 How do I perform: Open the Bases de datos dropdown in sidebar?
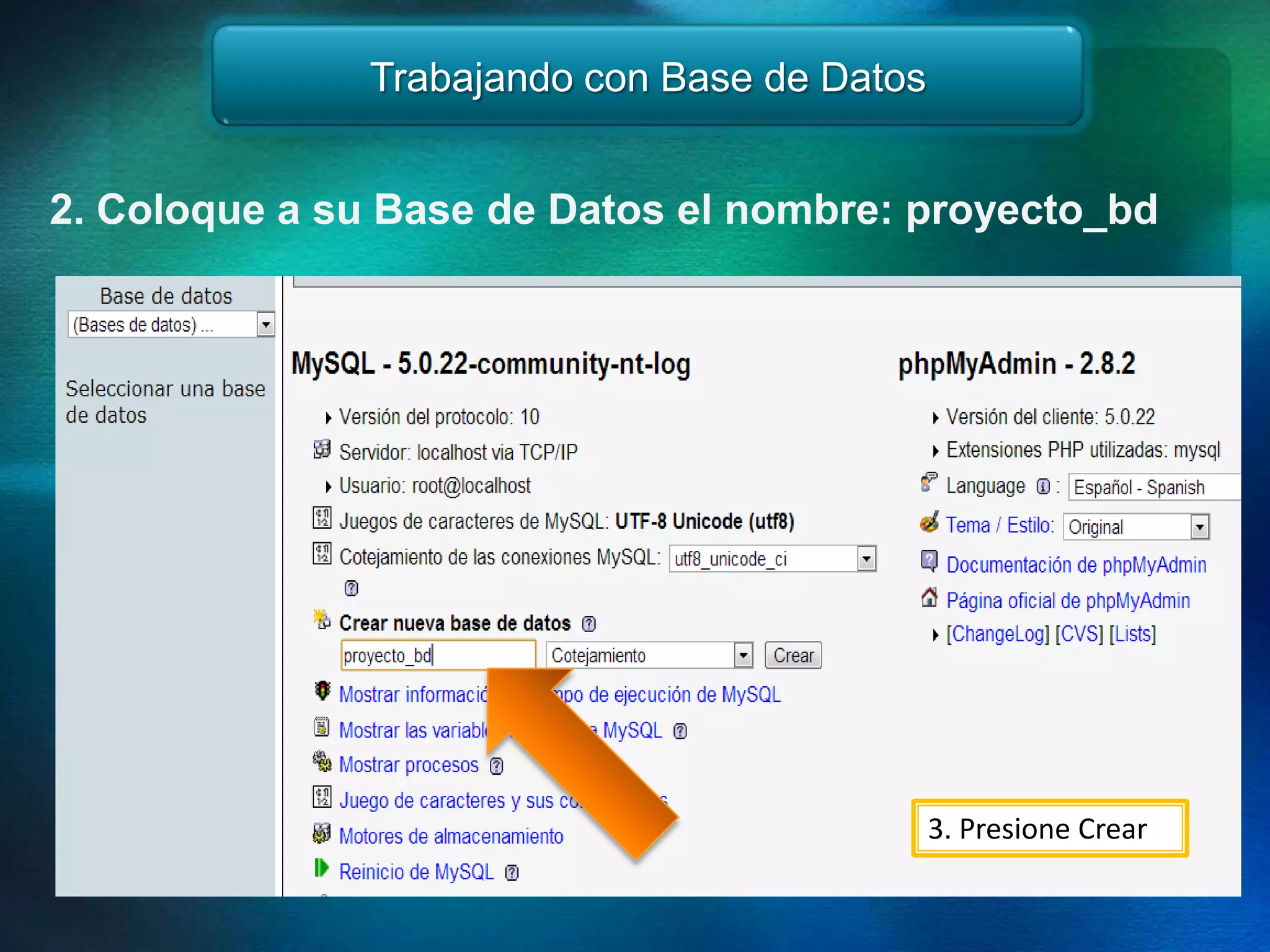[x=171, y=324]
